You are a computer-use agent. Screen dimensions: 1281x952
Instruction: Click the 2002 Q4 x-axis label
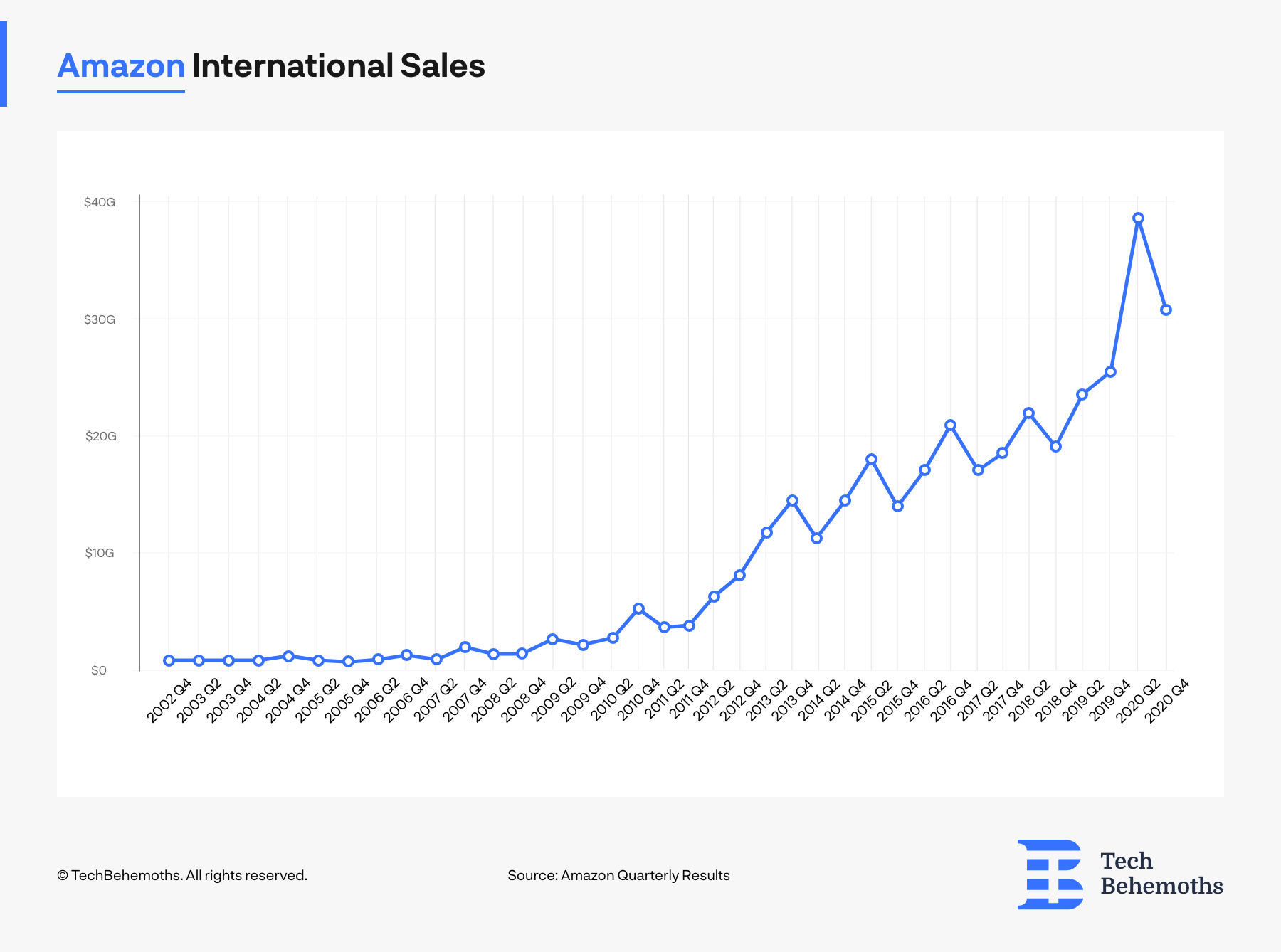tap(169, 700)
